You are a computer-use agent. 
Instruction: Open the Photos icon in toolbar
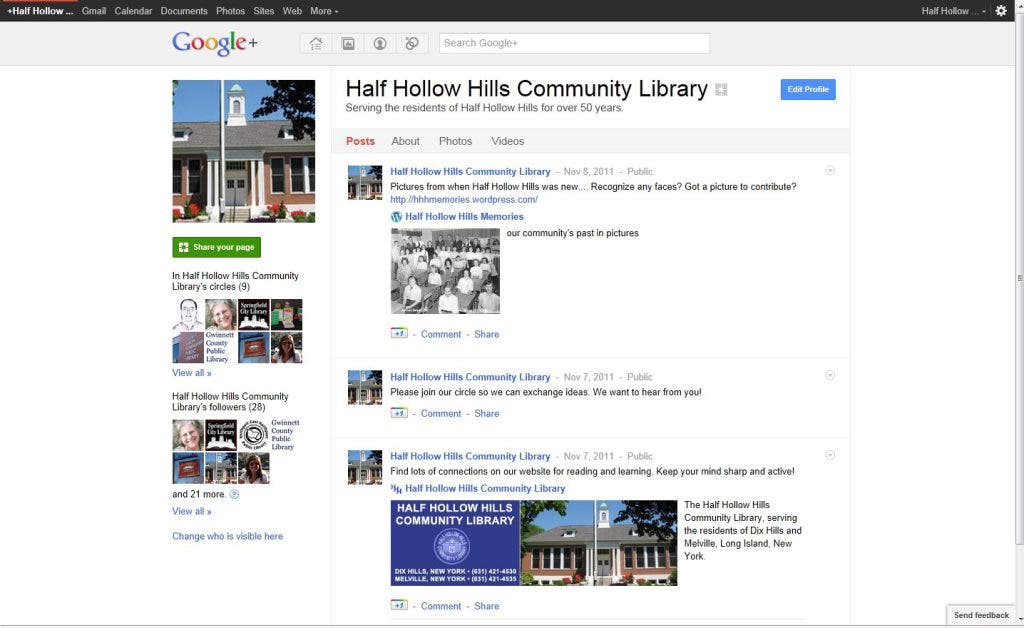[x=348, y=43]
